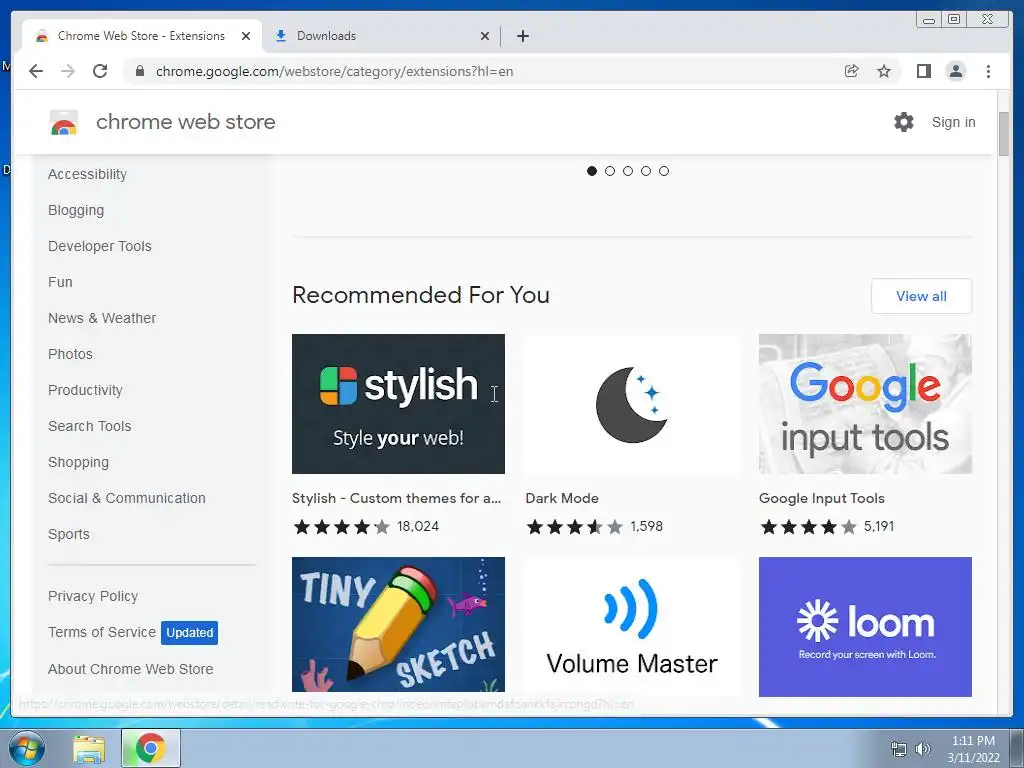The height and width of the screenshot is (768, 1024).
Task: Open the Accessibility category
Action: [88, 174]
